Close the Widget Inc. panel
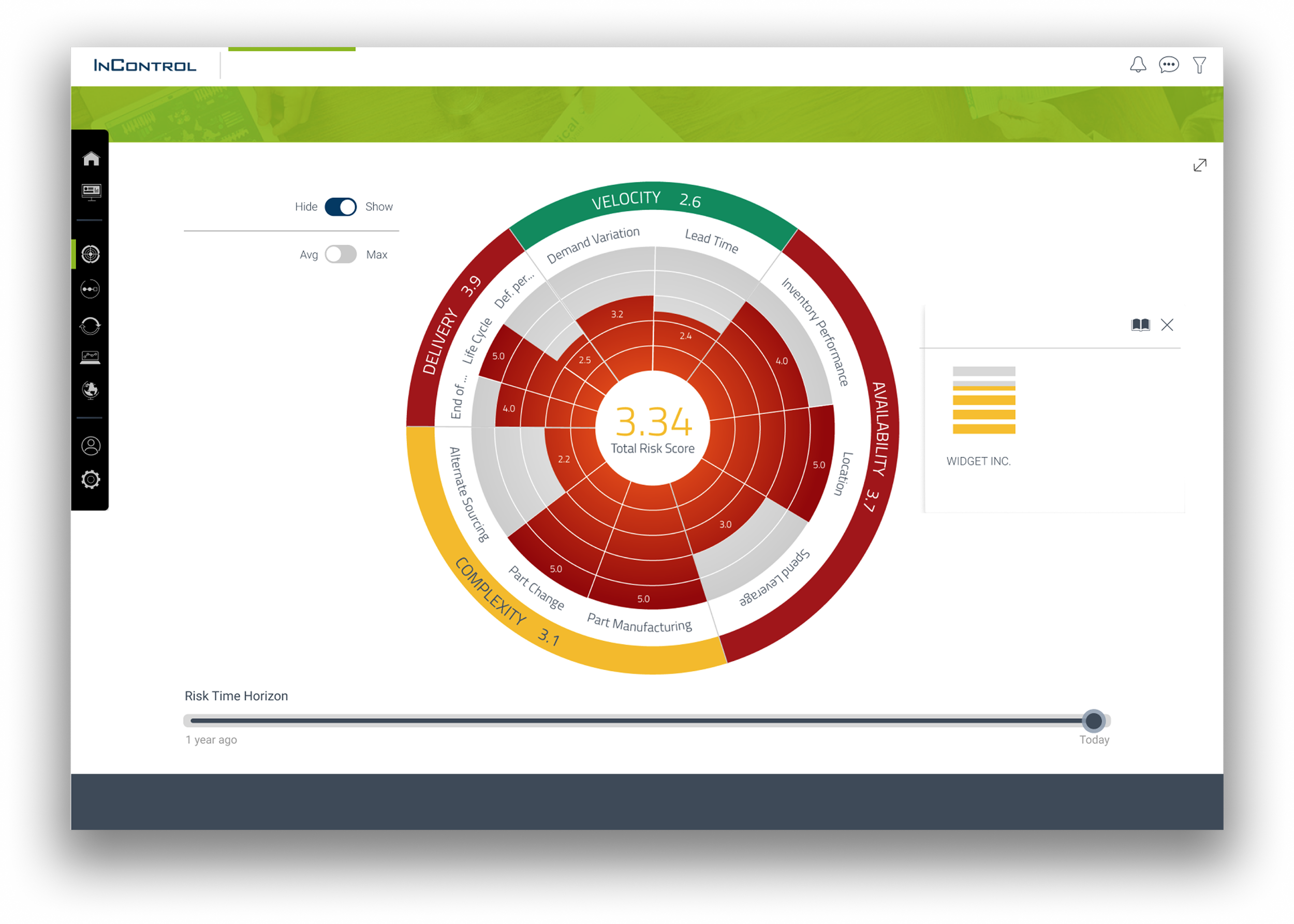This screenshot has height=924, width=1294. coord(1167,325)
